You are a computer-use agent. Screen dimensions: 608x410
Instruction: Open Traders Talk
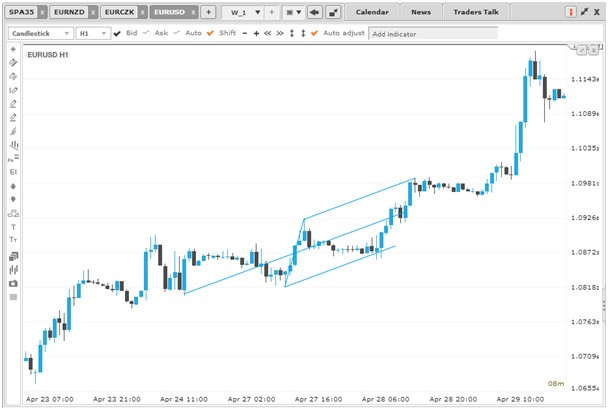click(x=475, y=12)
